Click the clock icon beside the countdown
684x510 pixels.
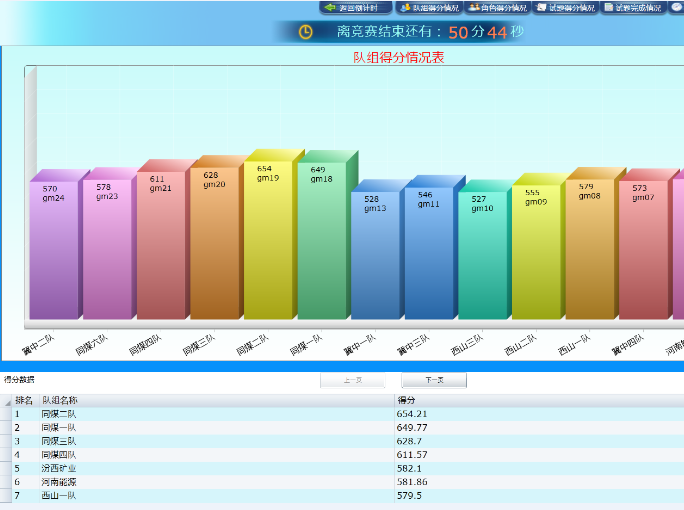tap(306, 32)
